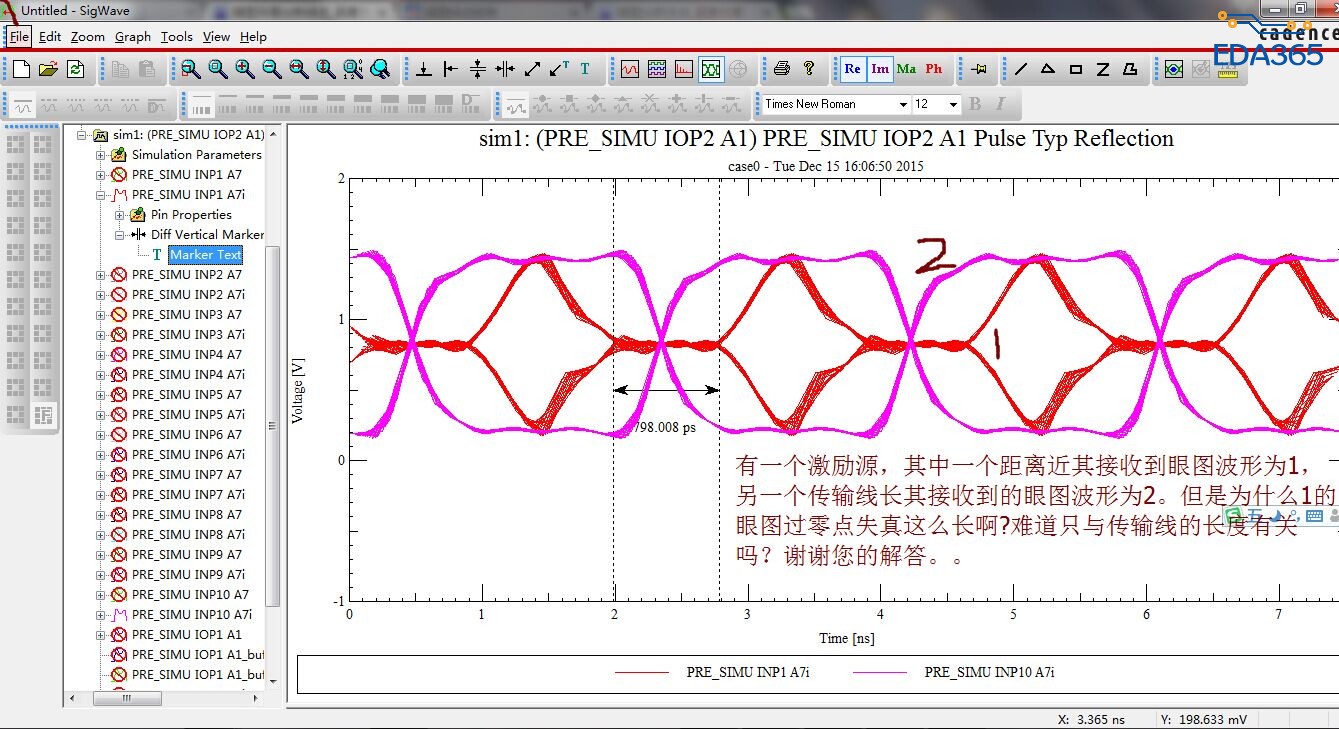The image size is (1339, 729).
Task: Add a horizontal marker
Action: (x=424, y=69)
